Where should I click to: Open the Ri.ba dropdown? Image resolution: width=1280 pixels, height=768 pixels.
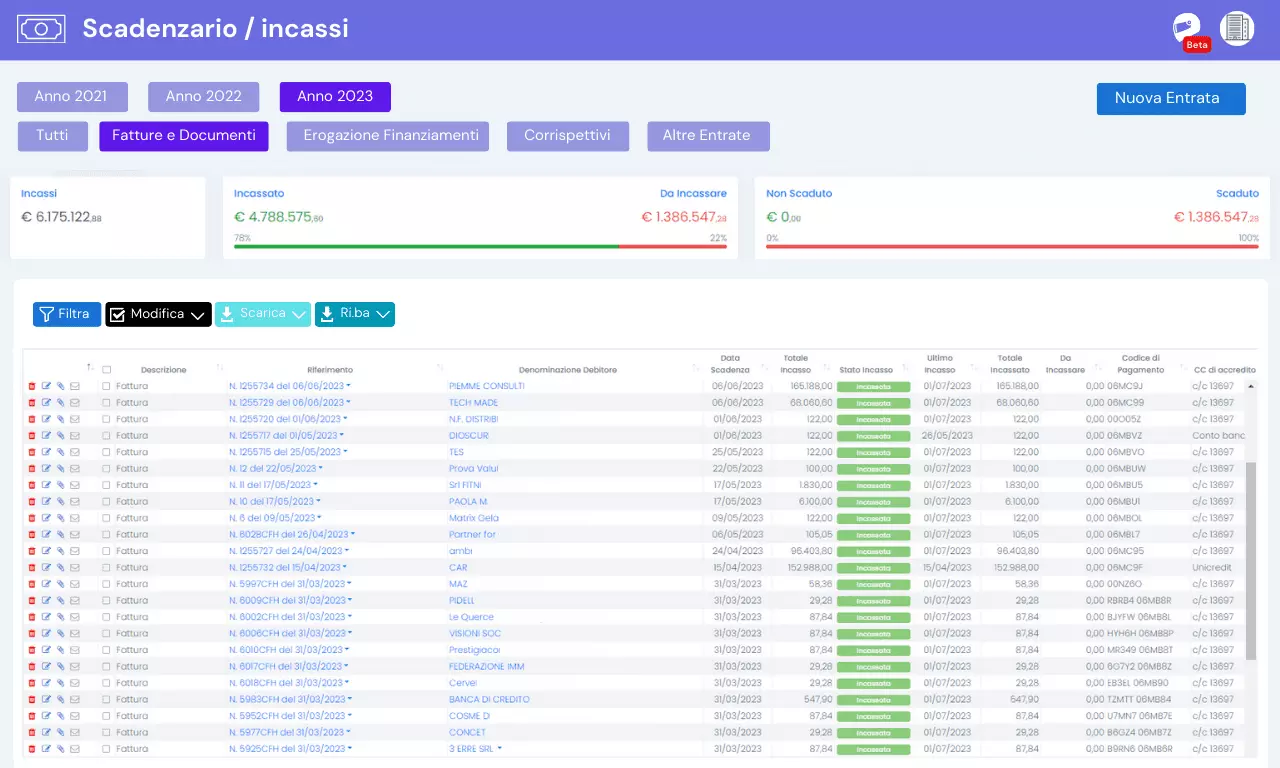click(x=355, y=314)
